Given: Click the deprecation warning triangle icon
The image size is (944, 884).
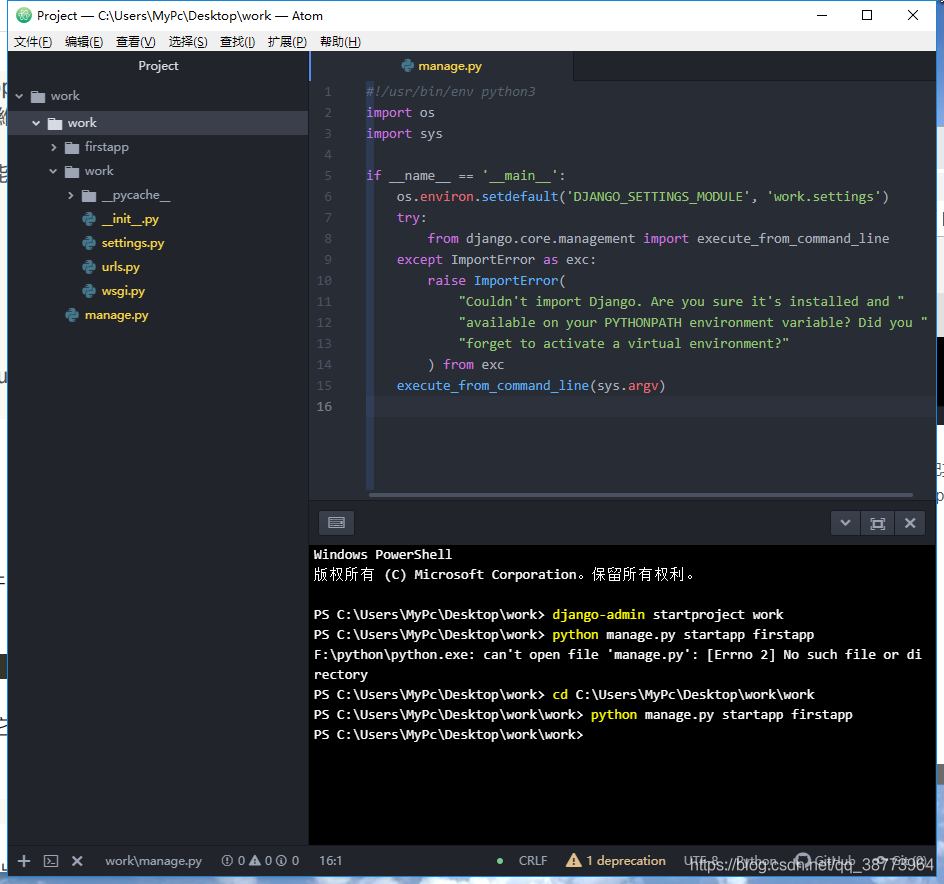Looking at the screenshot, I should click(x=574, y=861).
